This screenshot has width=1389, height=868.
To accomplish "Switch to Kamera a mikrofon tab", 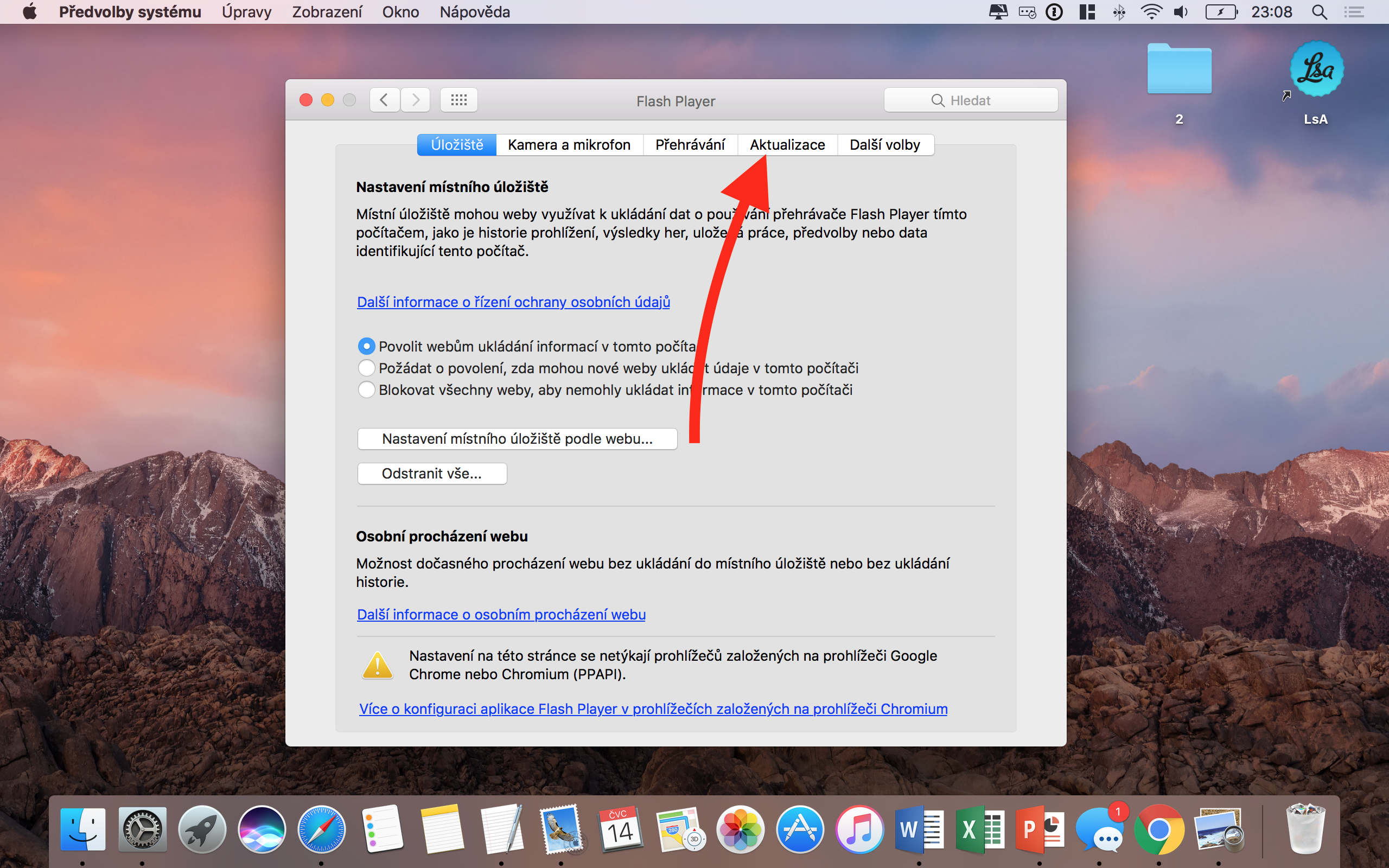I will 569,145.
